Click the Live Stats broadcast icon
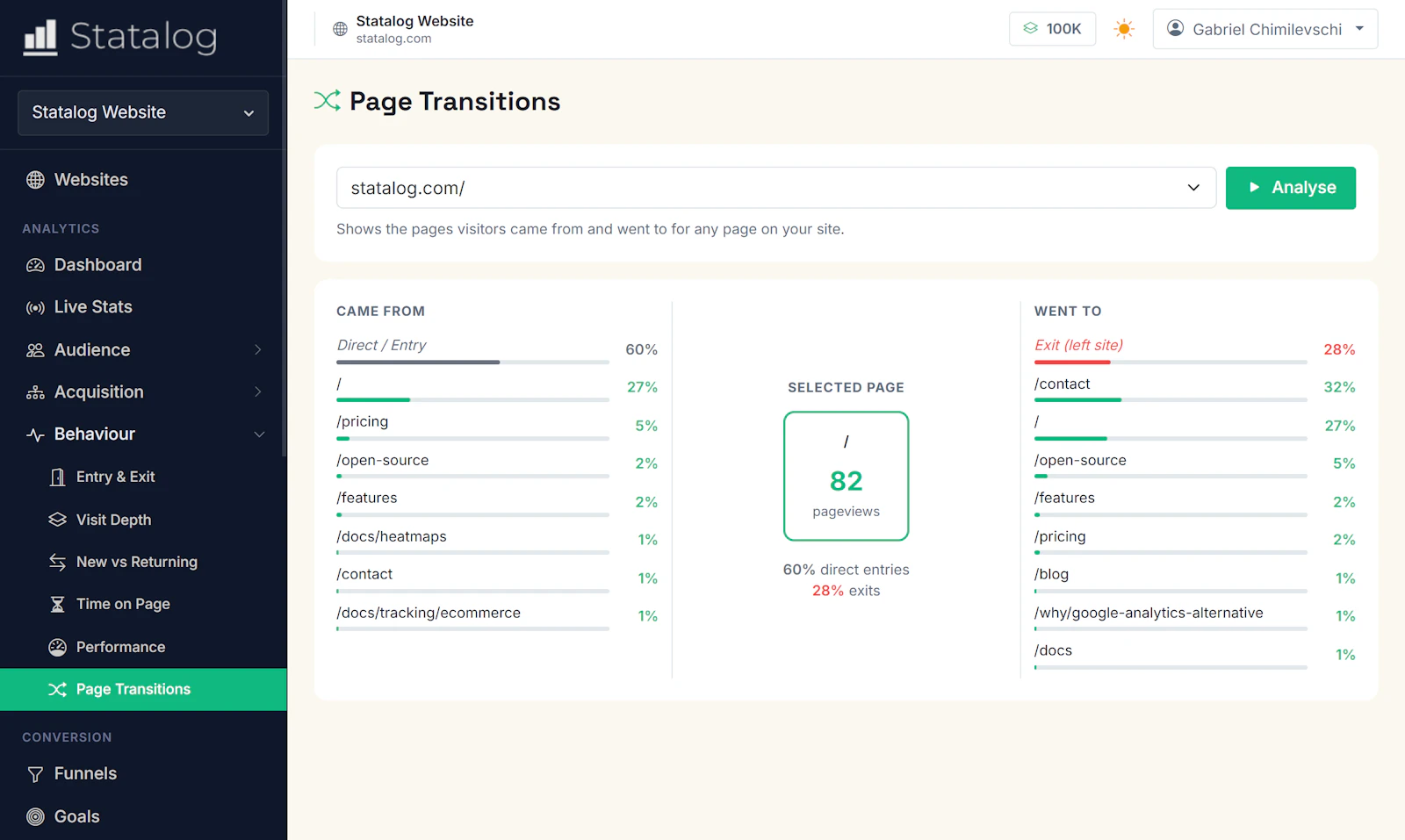This screenshot has width=1405, height=840. (35, 307)
